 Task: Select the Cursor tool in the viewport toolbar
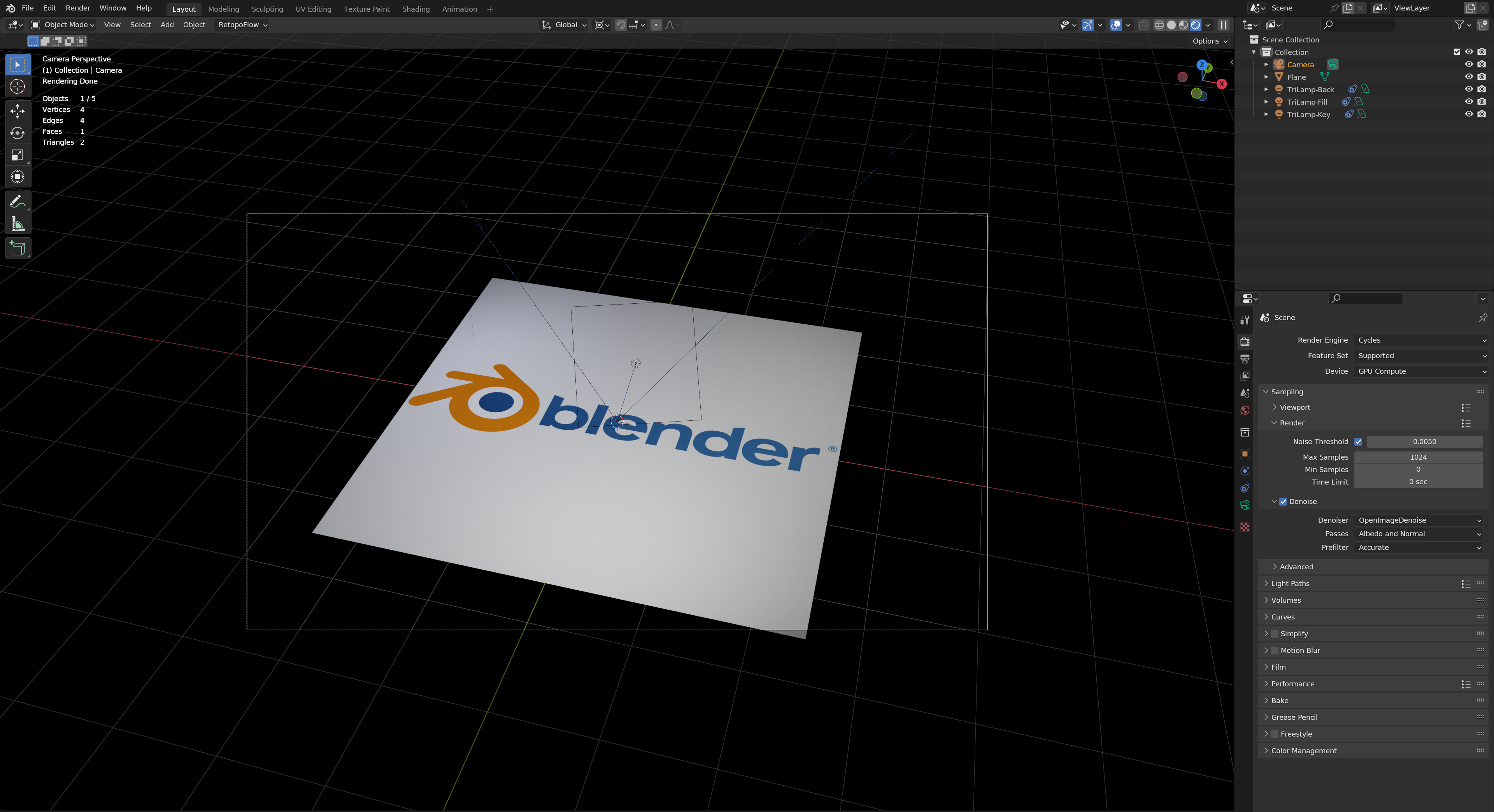[x=18, y=86]
